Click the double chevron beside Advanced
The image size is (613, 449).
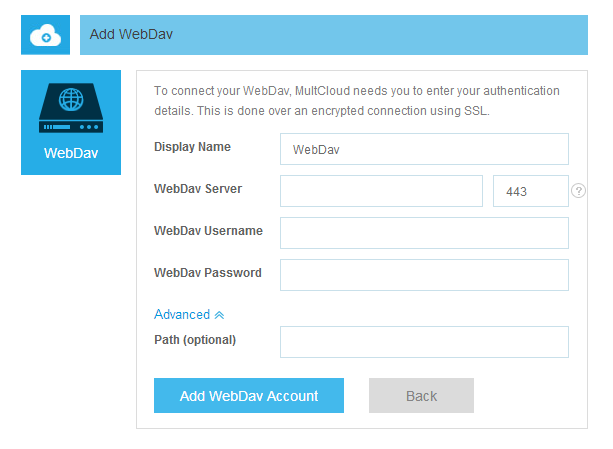[x=219, y=315]
